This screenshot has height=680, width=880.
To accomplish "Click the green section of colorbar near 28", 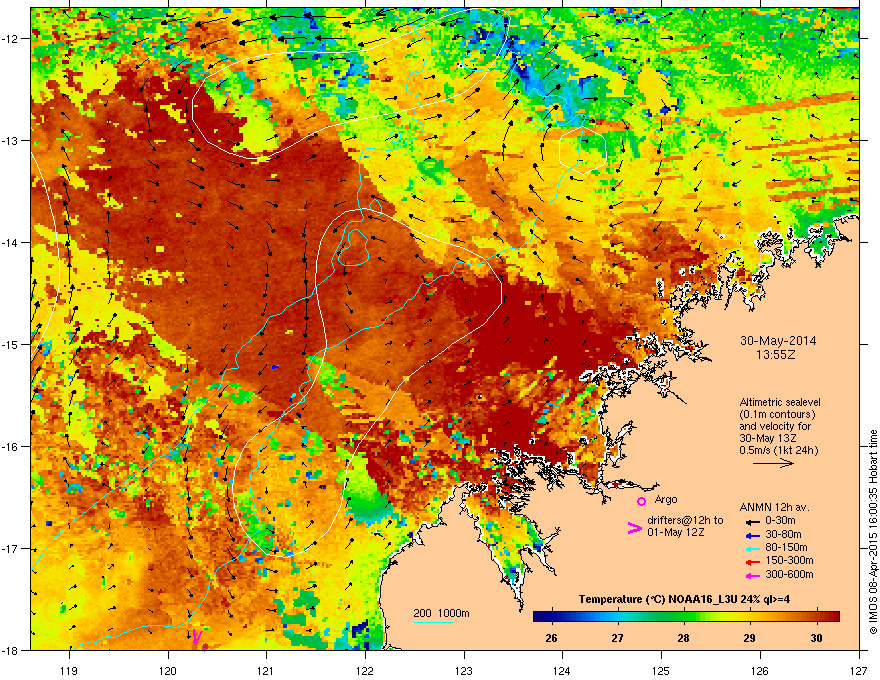I will coord(684,617).
